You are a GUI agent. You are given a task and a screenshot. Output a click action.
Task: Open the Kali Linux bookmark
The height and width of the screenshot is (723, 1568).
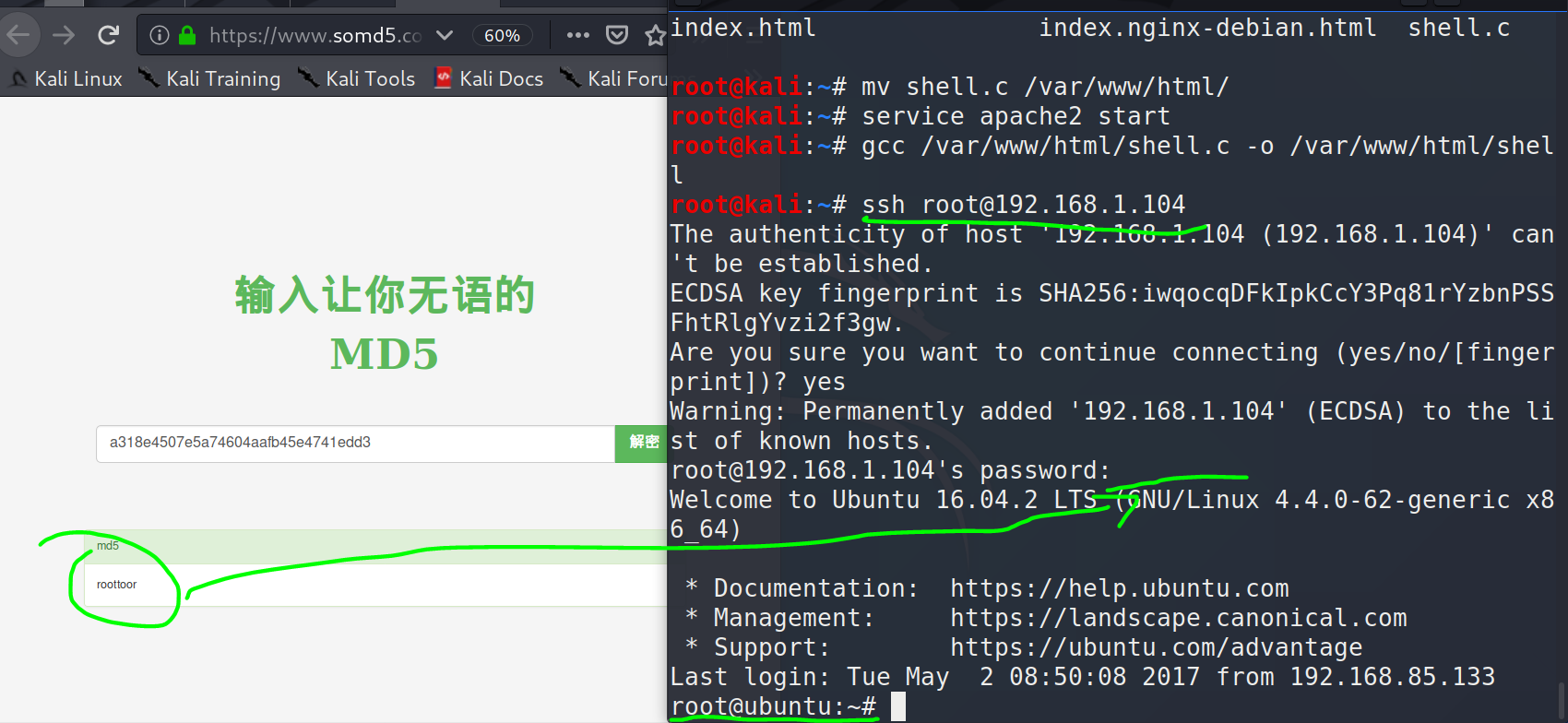coord(66,79)
